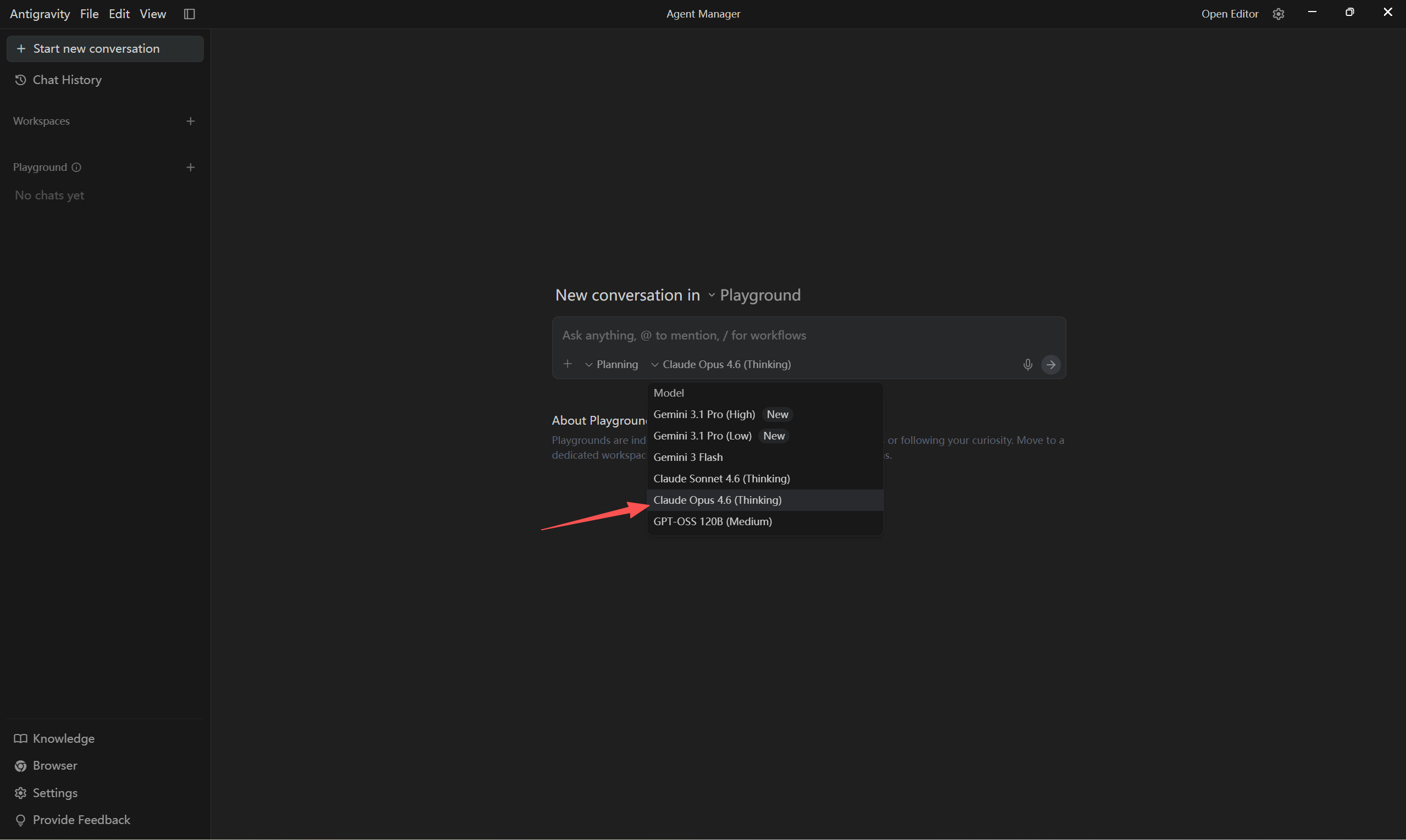Click Open Editor link
This screenshot has height=840, width=1406.
(x=1230, y=14)
